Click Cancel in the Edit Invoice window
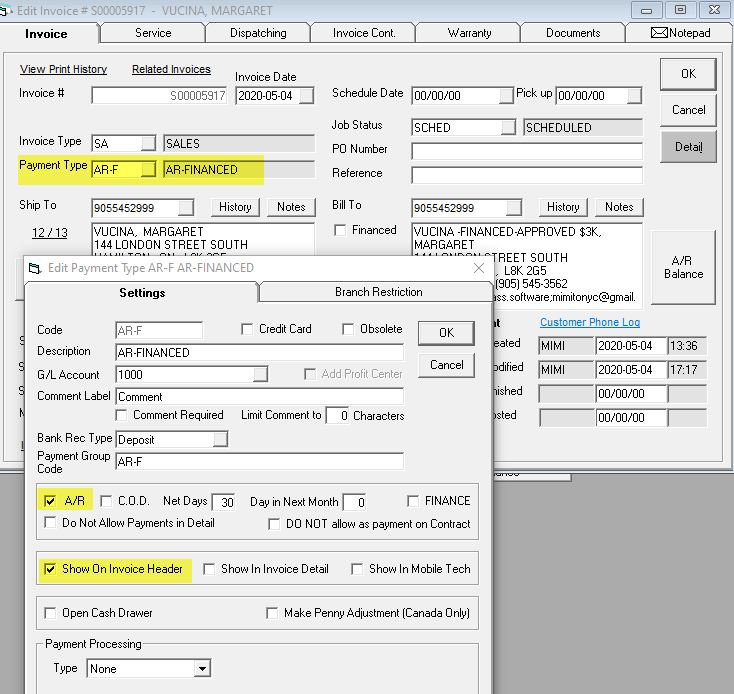734x694 pixels. [x=688, y=110]
